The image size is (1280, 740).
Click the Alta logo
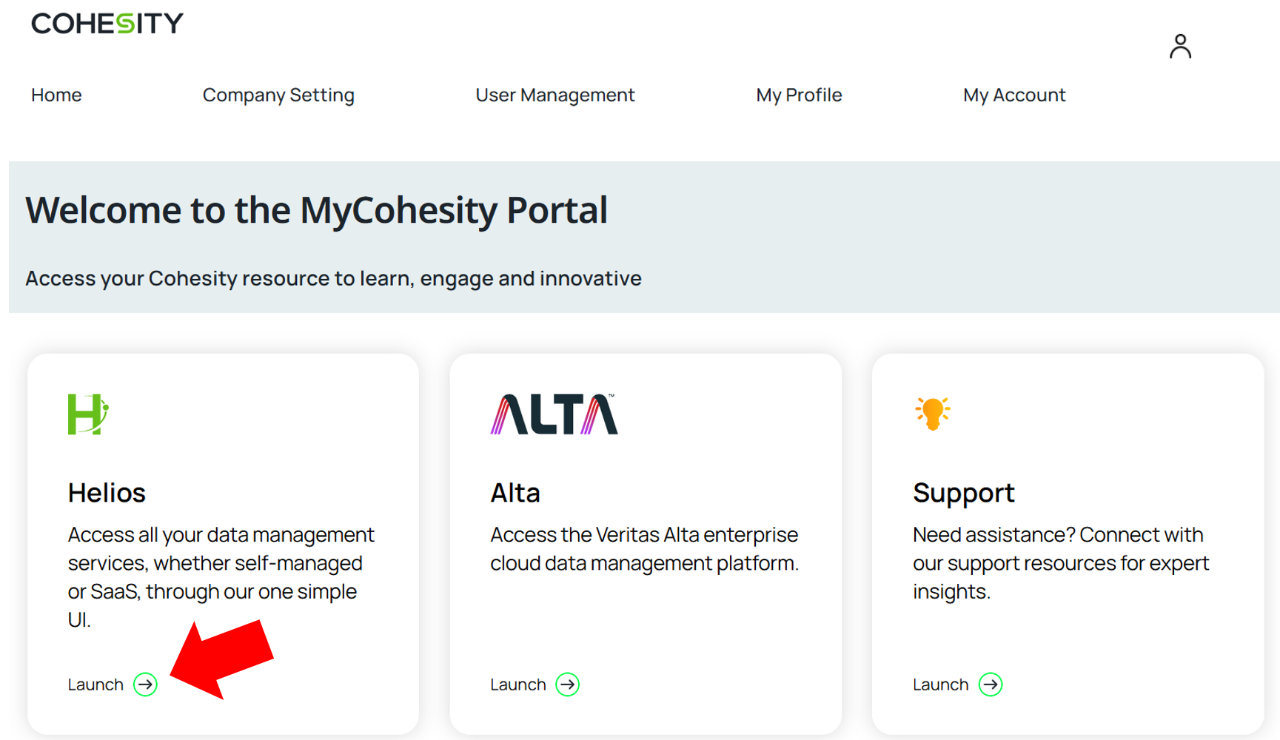click(554, 414)
